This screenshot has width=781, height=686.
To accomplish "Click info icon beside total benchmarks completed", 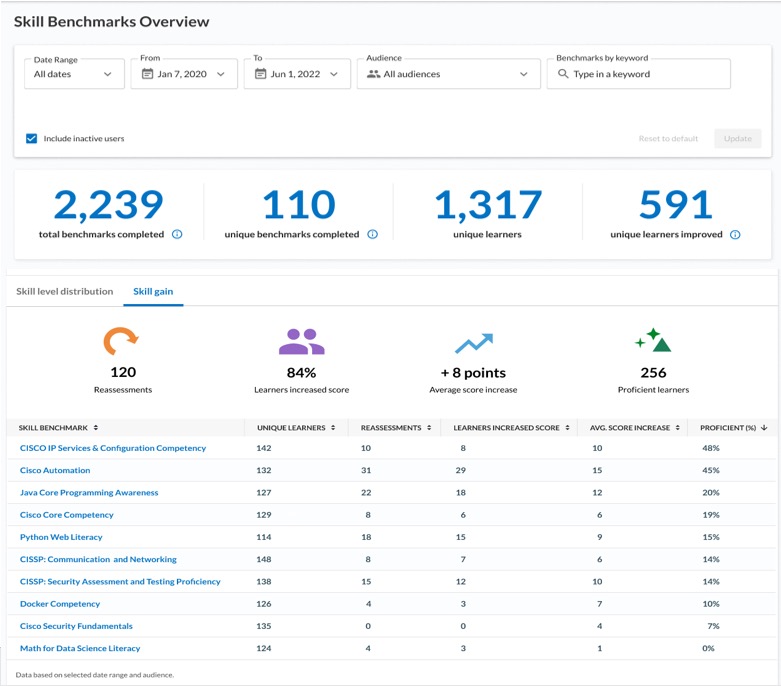I will pyautogui.click(x=177, y=235).
